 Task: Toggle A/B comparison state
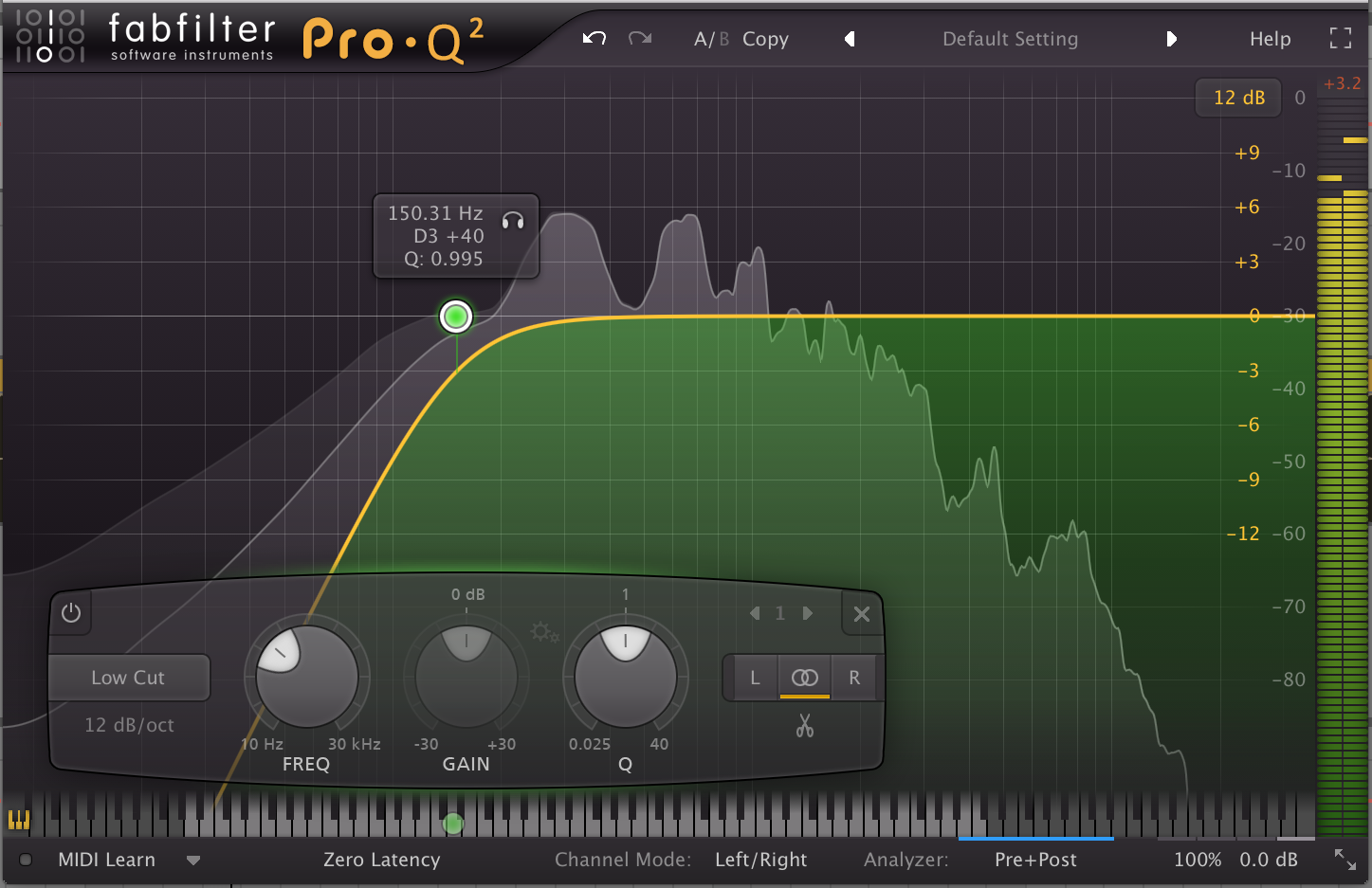(x=711, y=39)
